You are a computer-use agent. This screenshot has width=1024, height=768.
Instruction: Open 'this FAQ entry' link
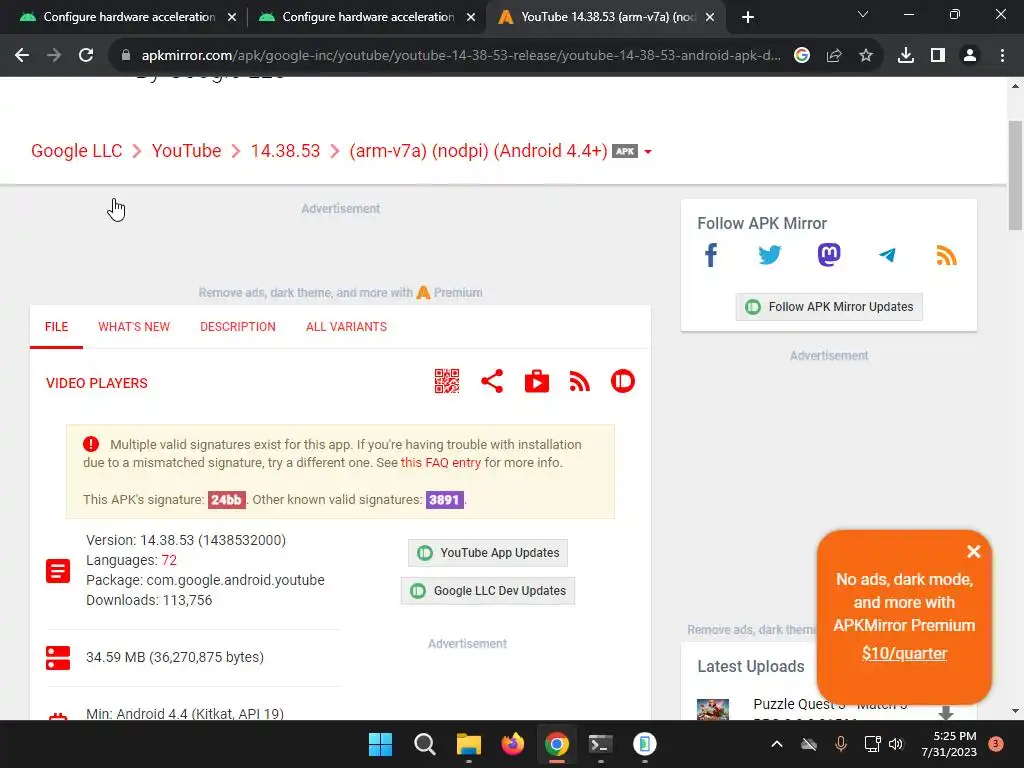pos(441,462)
